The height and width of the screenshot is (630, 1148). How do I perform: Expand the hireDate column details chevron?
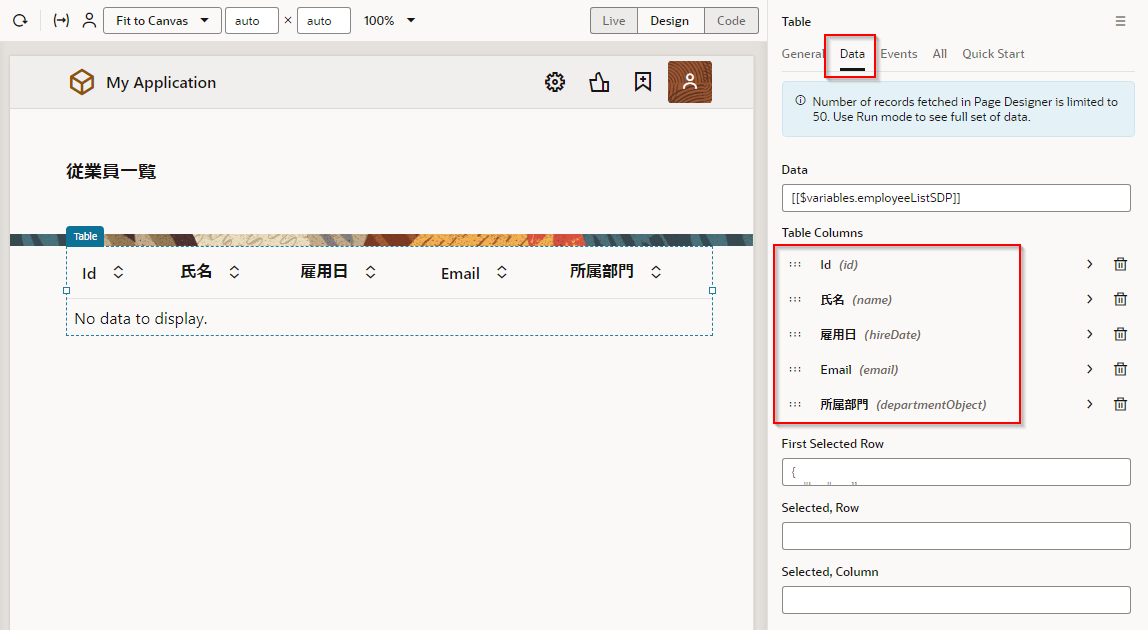[x=1089, y=334]
